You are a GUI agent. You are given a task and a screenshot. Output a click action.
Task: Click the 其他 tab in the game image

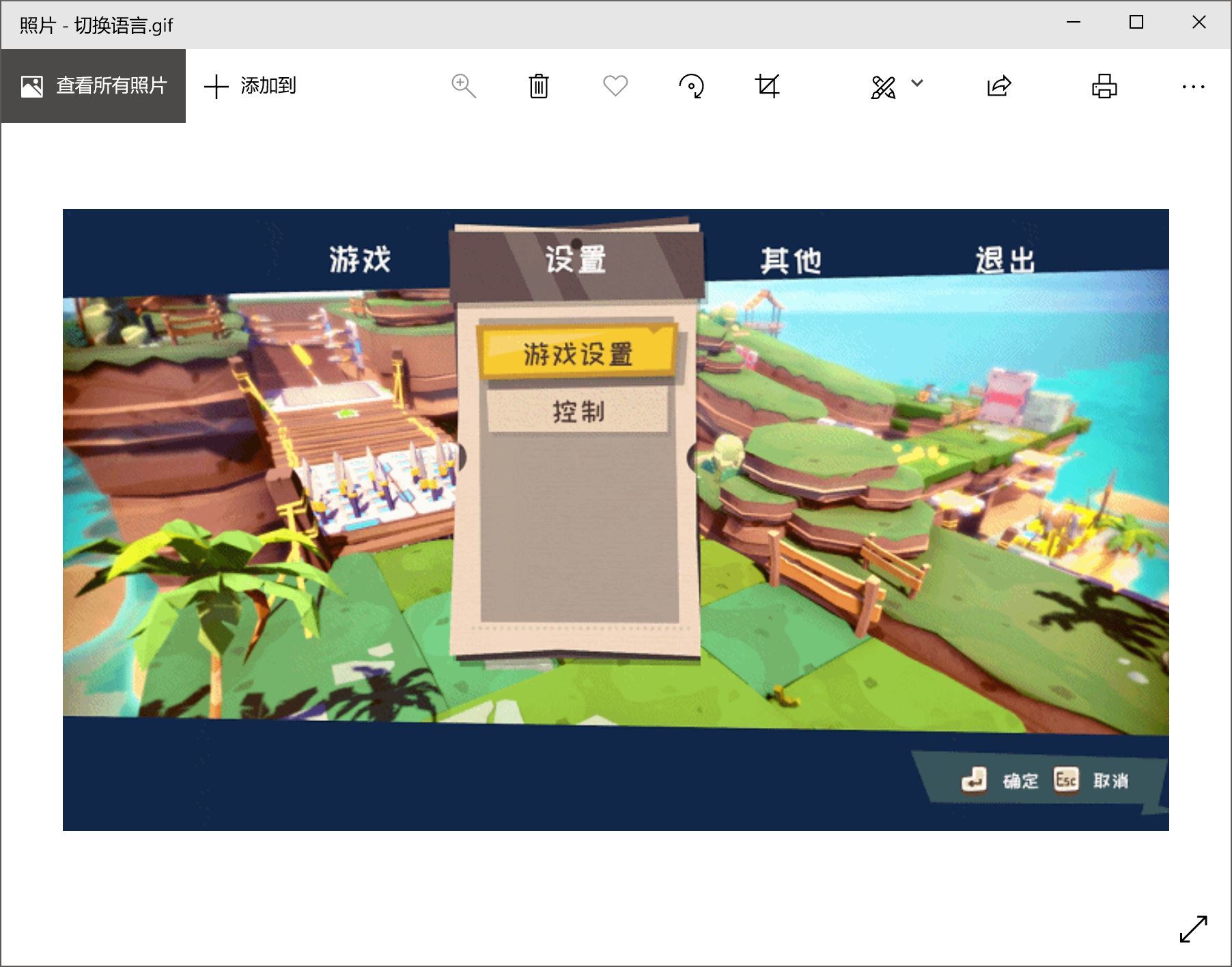791,261
